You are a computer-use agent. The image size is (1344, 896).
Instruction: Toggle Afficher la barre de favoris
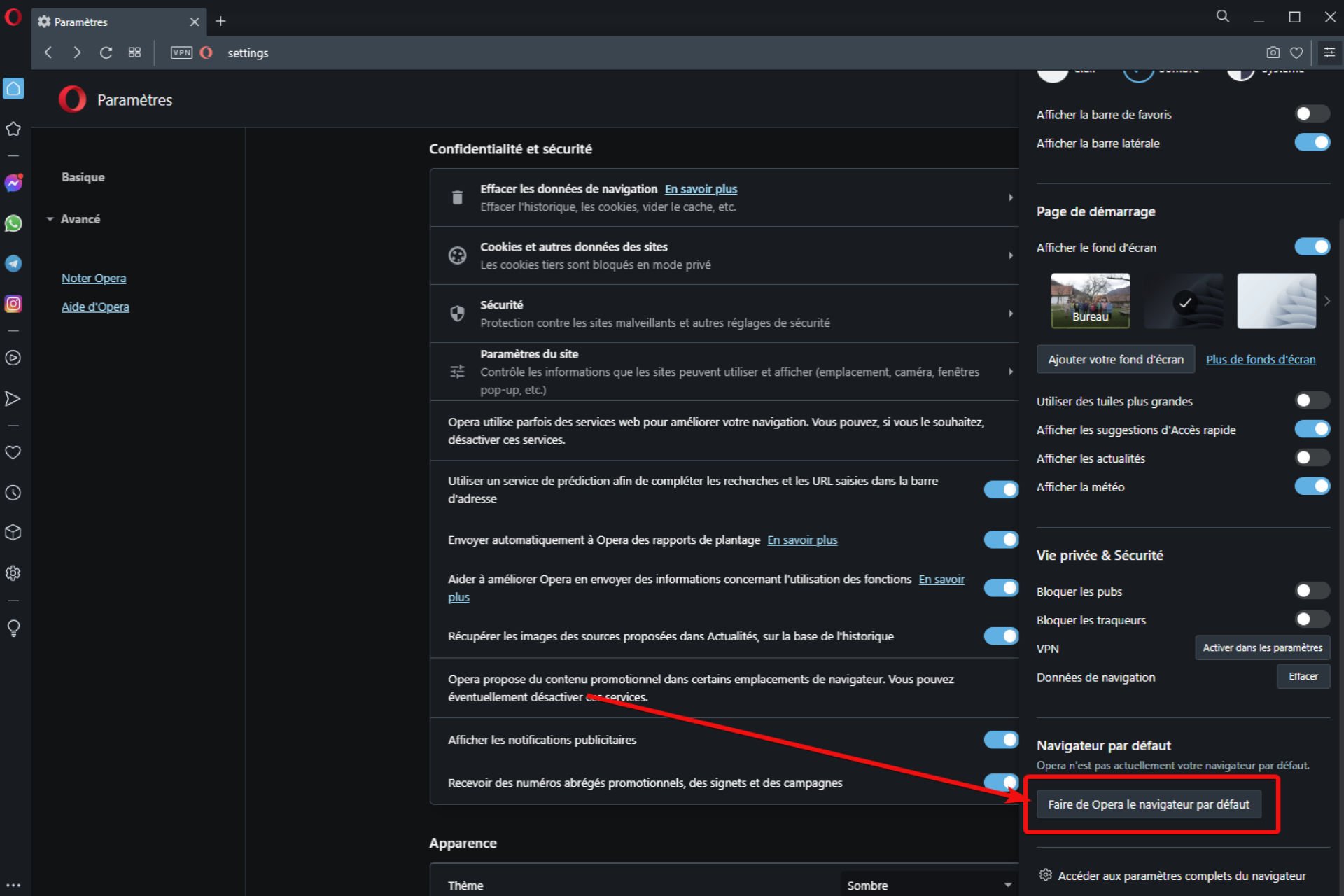click(x=1312, y=113)
